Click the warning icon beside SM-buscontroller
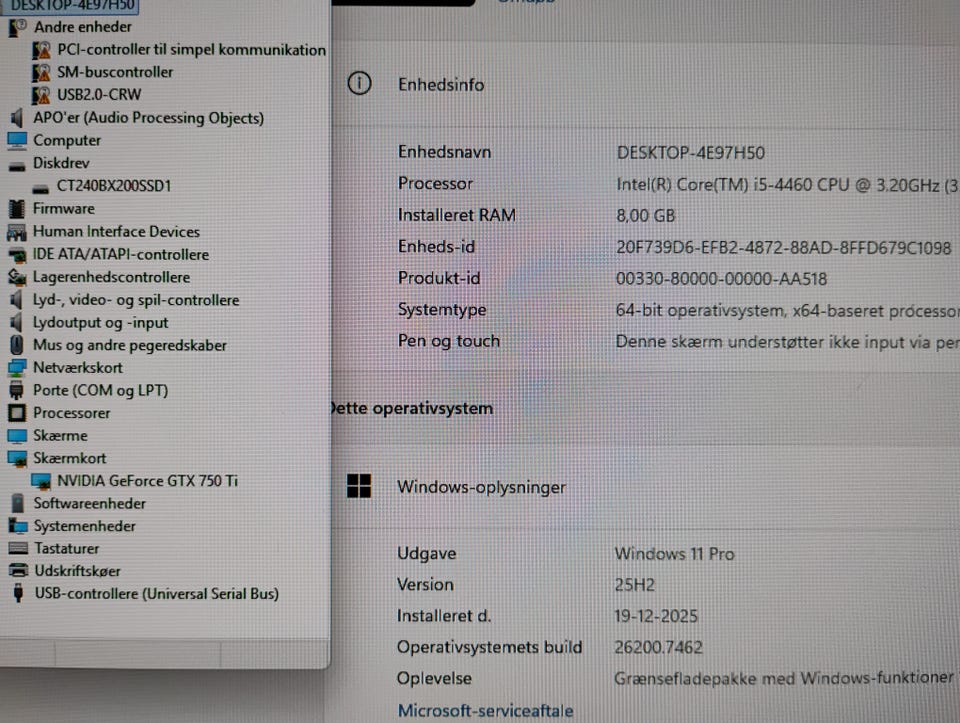This screenshot has height=723, width=960. (41, 72)
